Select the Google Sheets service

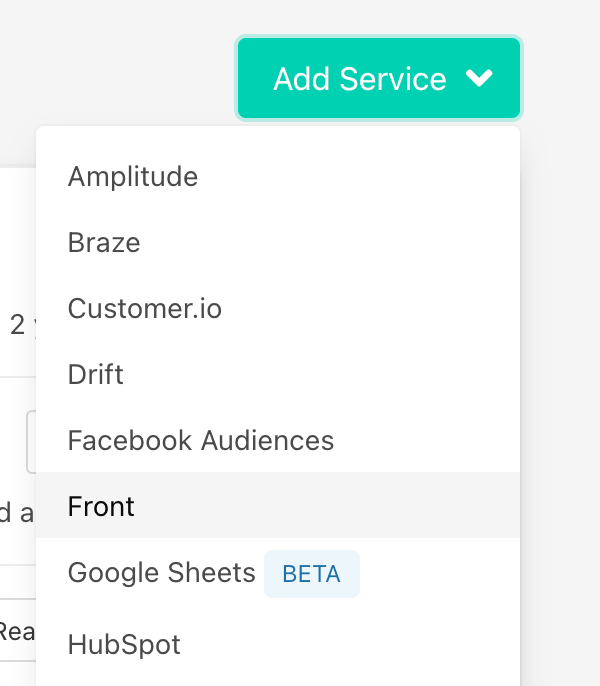pos(162,573)
